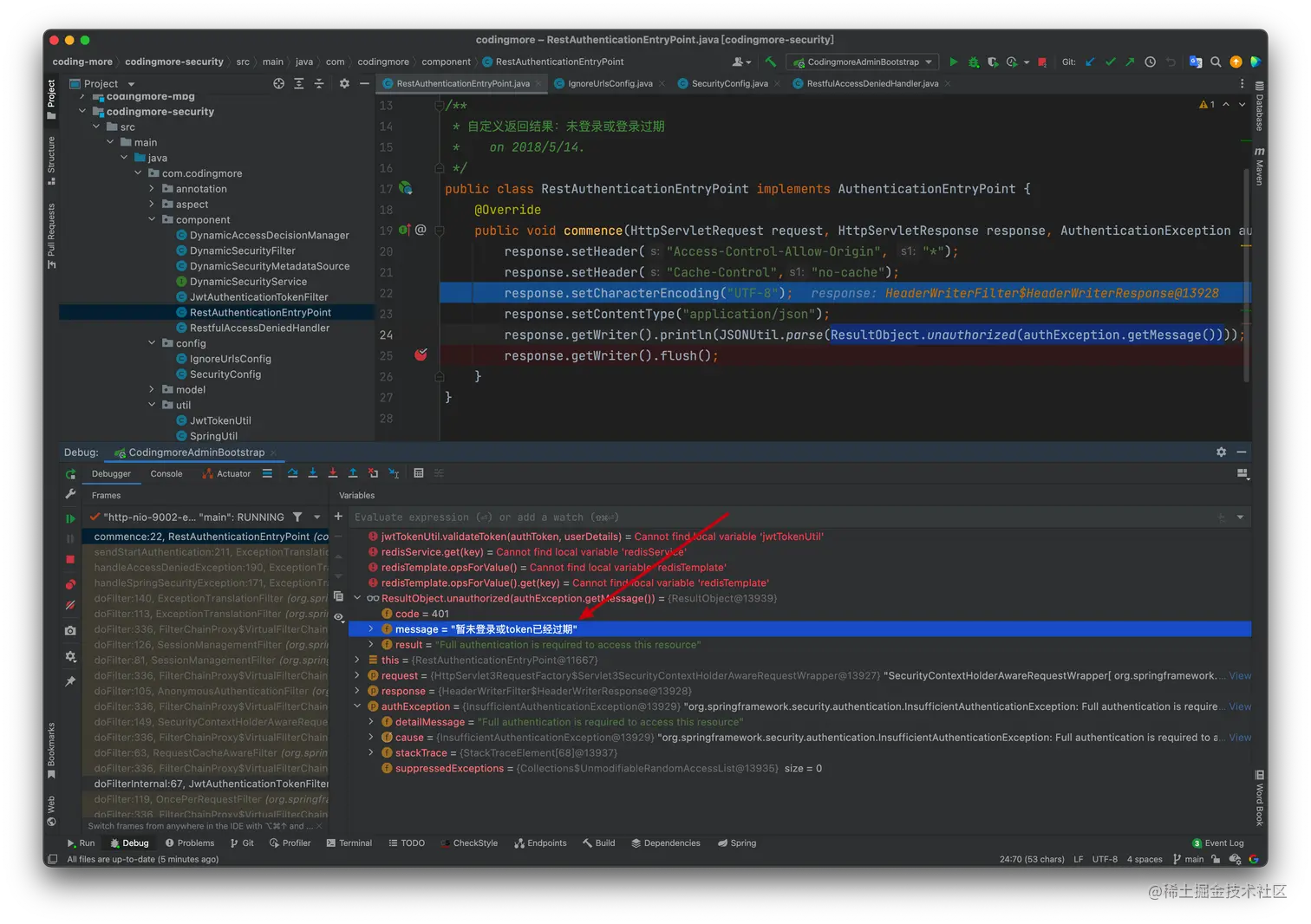Click the Force Step Into red arrow
The width and height of the screenshot is (1311, 924).
(x=333, y=473)
